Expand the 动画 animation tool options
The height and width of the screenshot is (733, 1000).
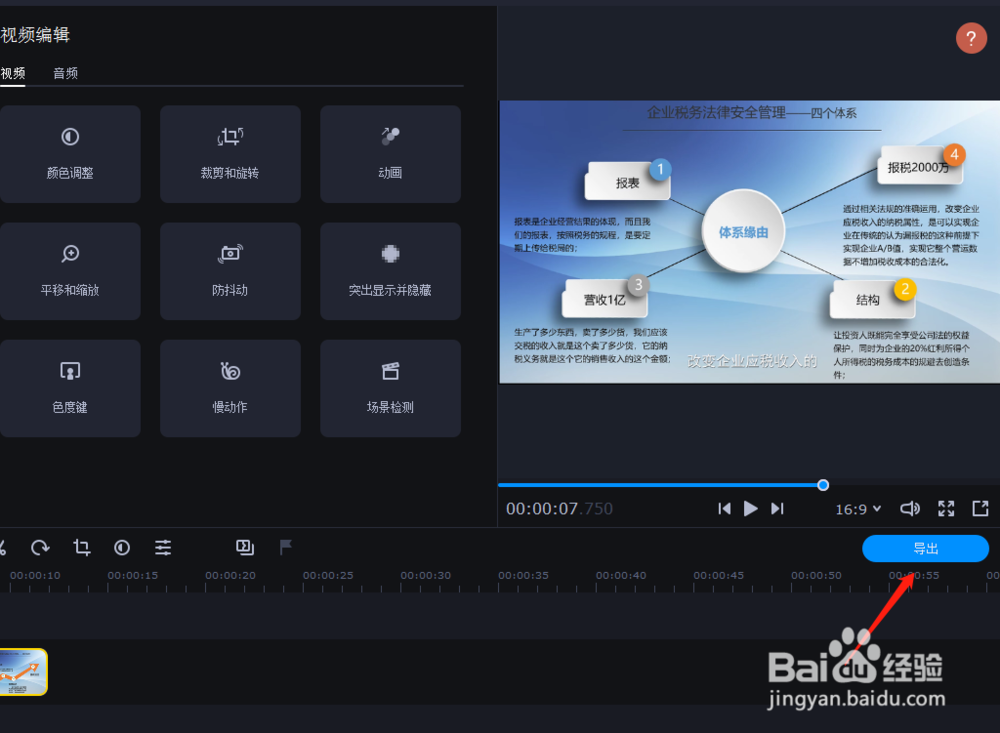click(390, 154)
